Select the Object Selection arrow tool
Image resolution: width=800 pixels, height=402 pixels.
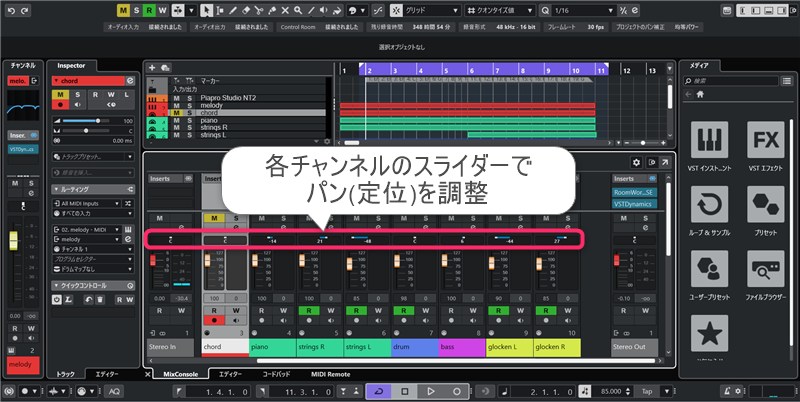(206, 10)
